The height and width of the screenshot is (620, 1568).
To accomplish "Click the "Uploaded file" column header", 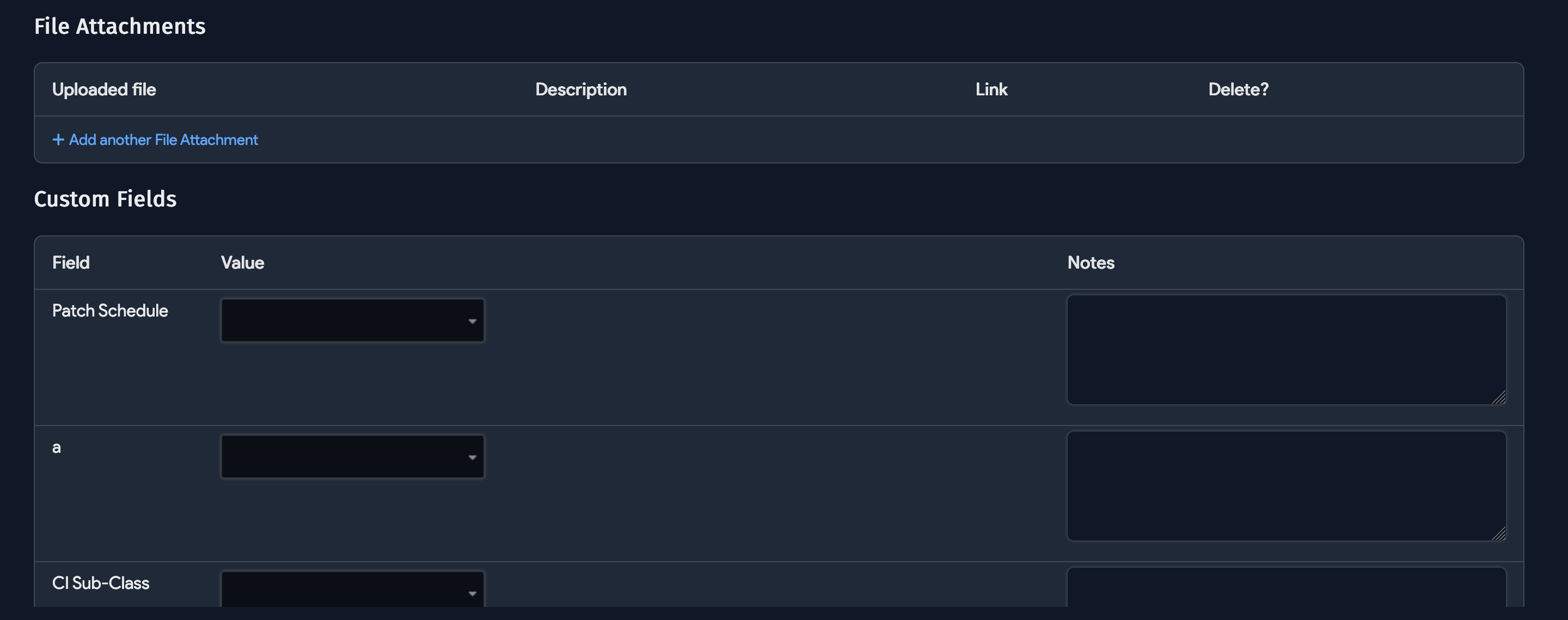I will coord(104,89).
